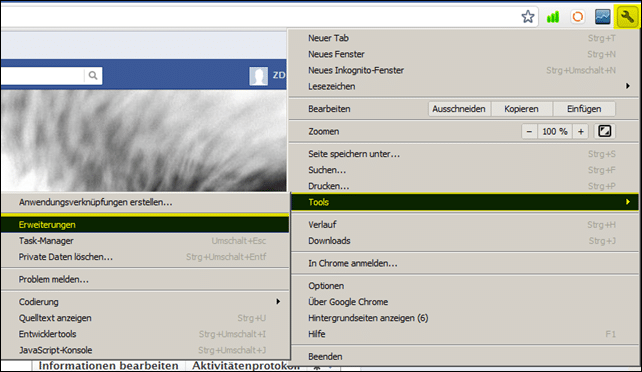The height and width of the screenshot is (372, 642).
Task: Open Erweiterungen in Tools submenu
Action: (145, 225)
